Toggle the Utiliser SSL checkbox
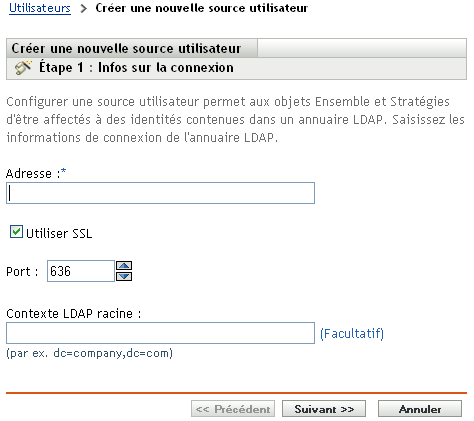This screenshot has width=474, height=421. 16,232
